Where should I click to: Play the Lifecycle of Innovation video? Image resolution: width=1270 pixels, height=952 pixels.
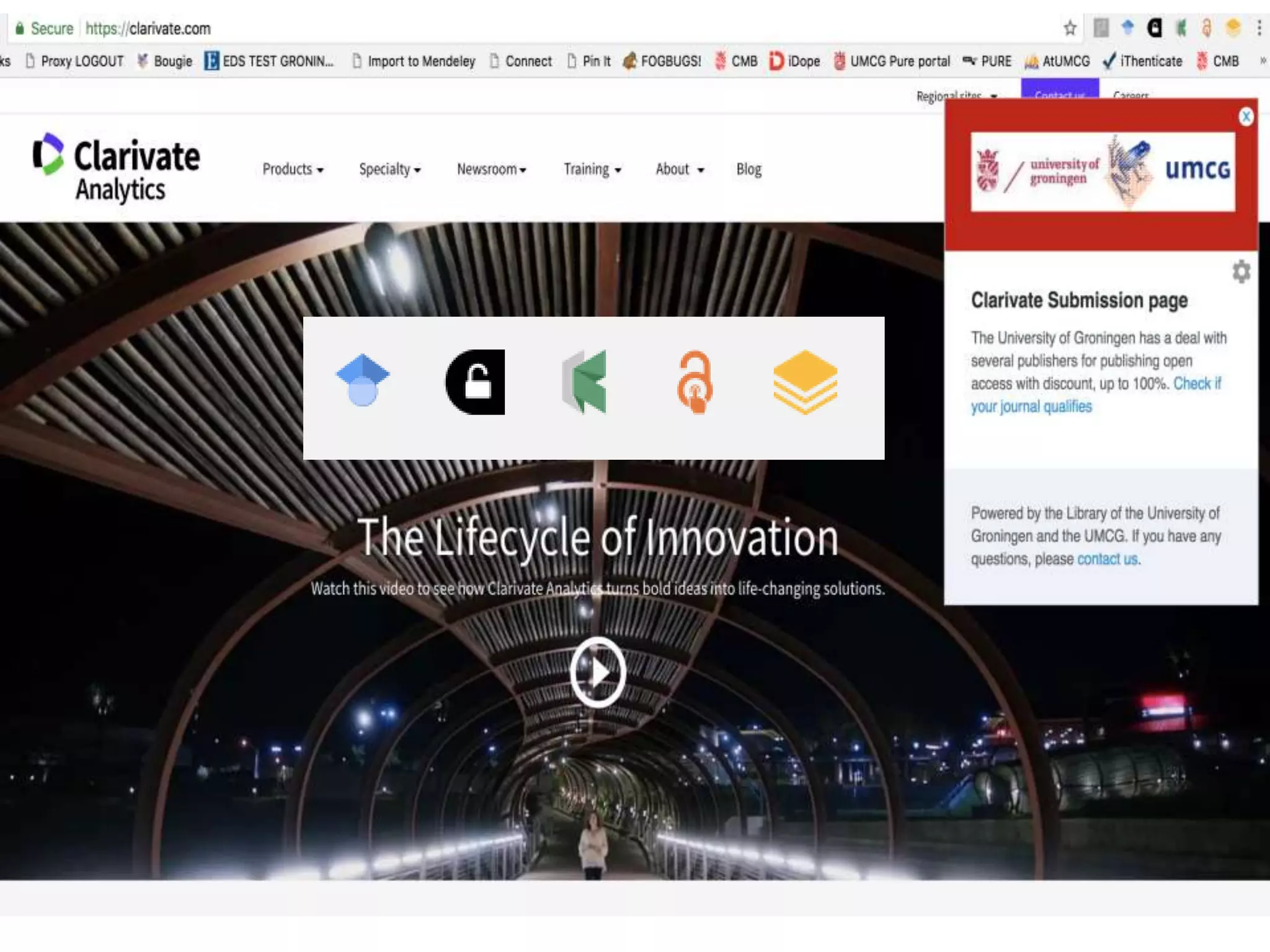click(598, 672)
